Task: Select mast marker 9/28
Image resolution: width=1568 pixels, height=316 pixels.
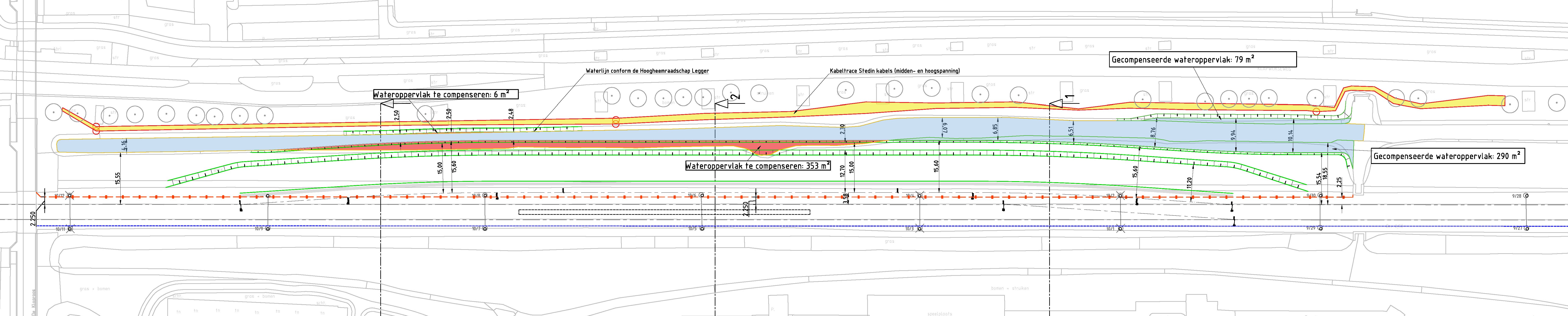Action: coord(1526,196)
